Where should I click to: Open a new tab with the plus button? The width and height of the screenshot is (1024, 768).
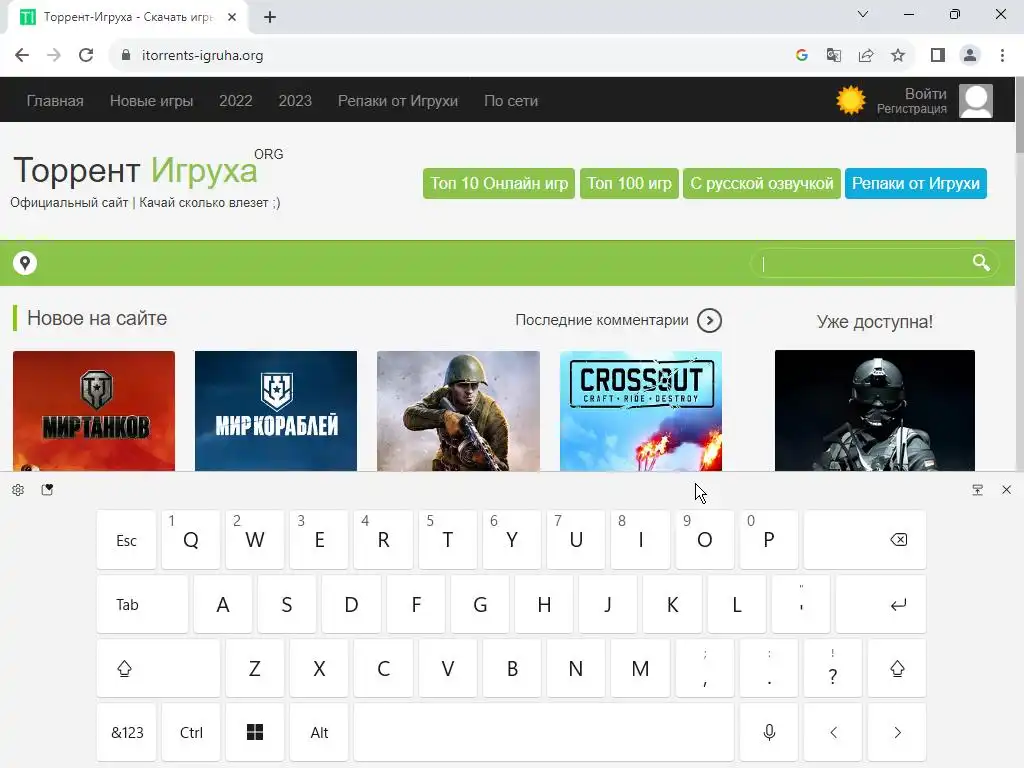tap(270, 17)
